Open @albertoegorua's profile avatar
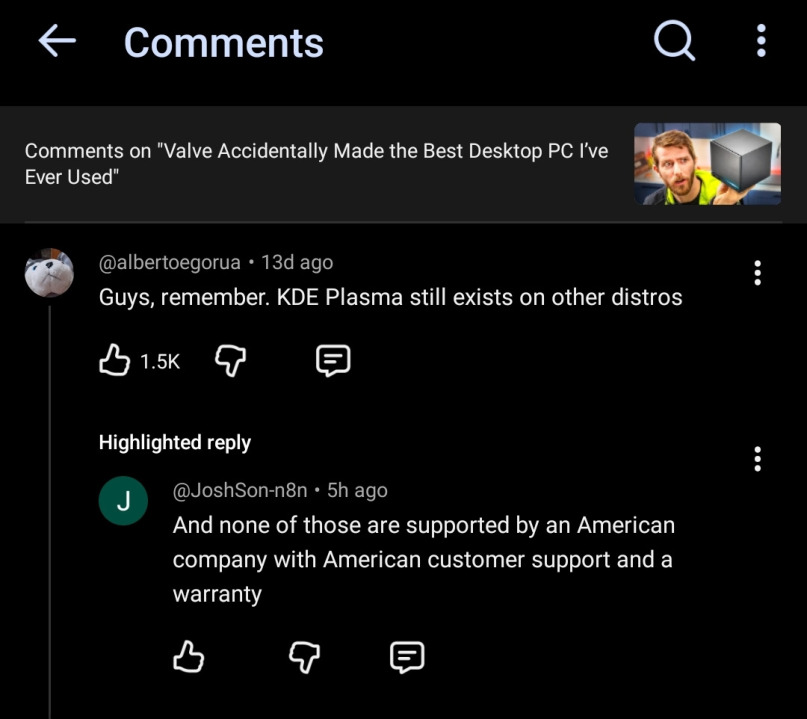Screen dimensions: 807x719 [49, 273]
